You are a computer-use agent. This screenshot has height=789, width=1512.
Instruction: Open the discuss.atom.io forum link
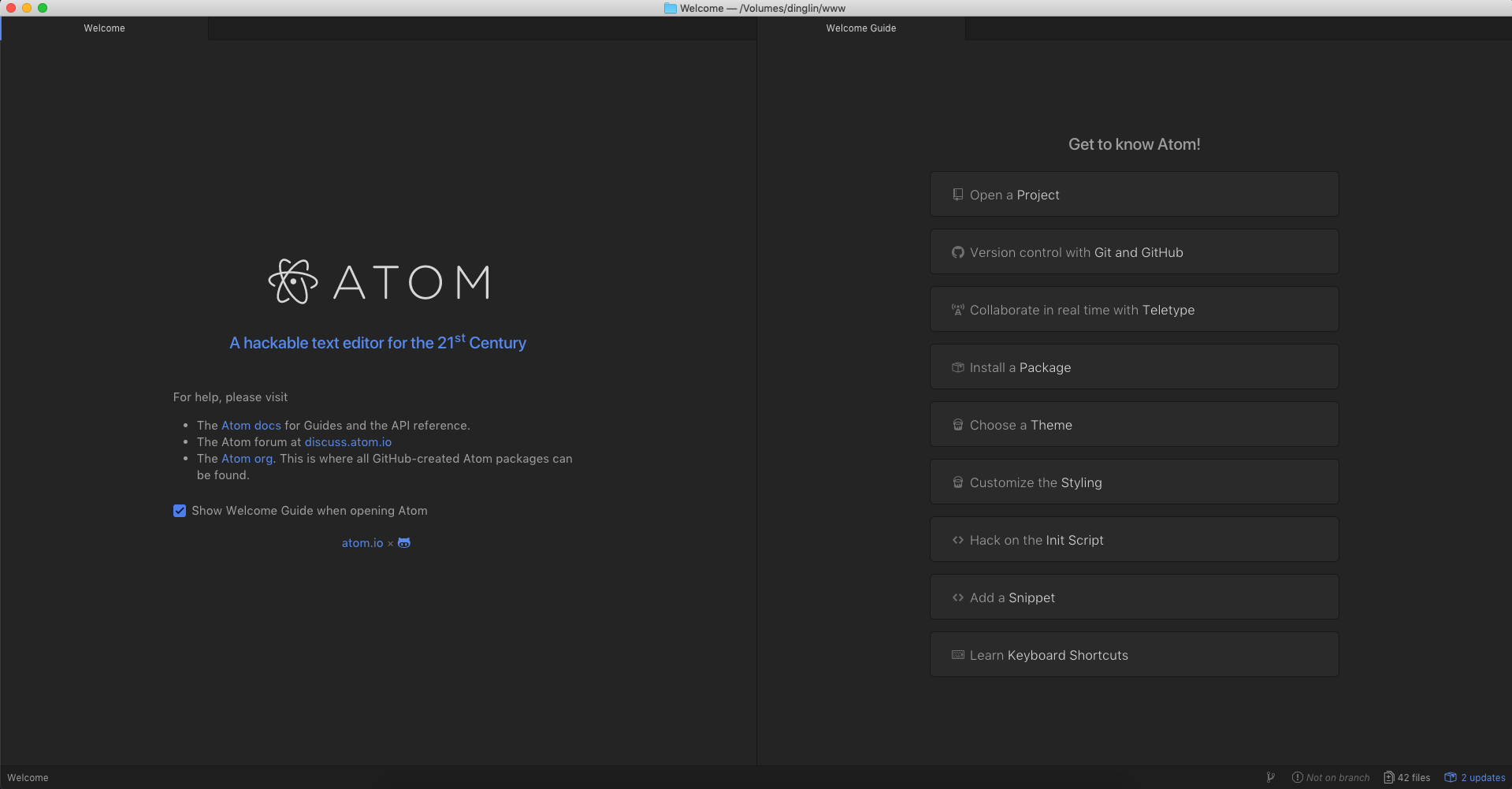click(x=347, y=441)
